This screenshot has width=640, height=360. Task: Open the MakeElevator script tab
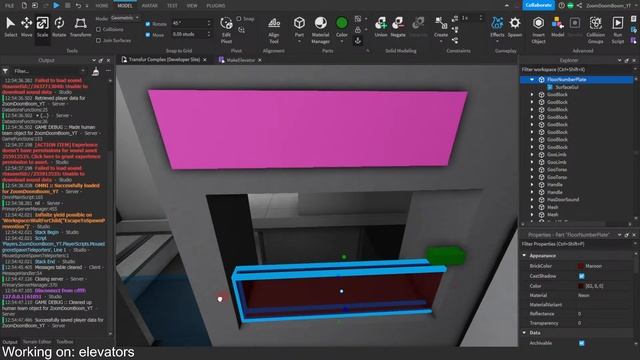240,60
